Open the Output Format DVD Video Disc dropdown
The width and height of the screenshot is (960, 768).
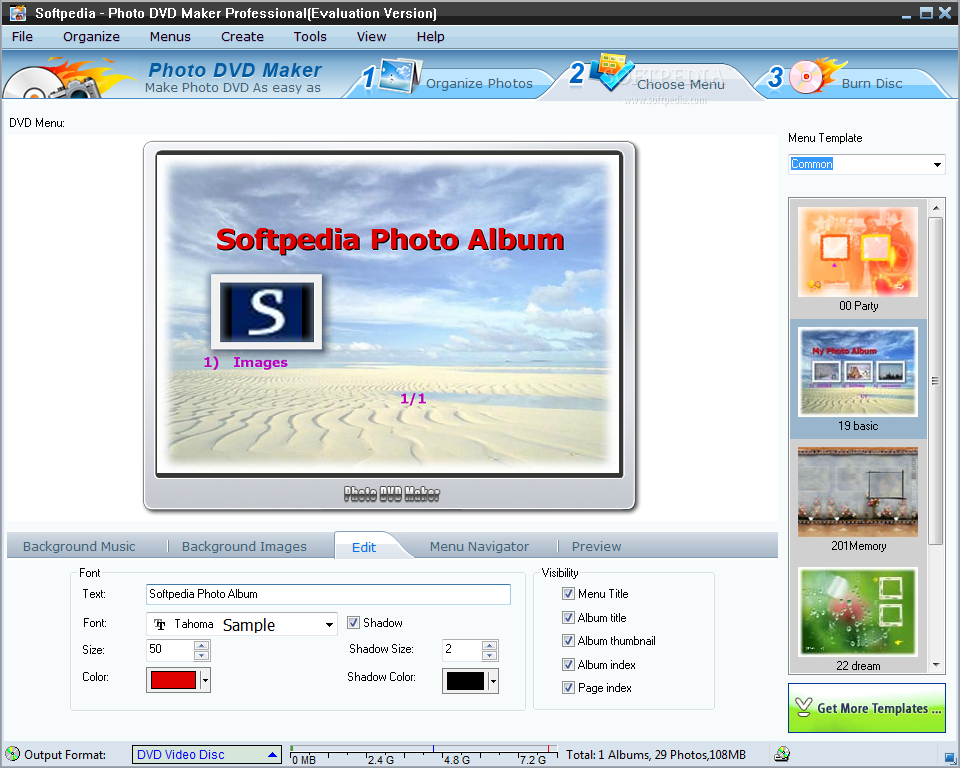click(x=272, y=755)
